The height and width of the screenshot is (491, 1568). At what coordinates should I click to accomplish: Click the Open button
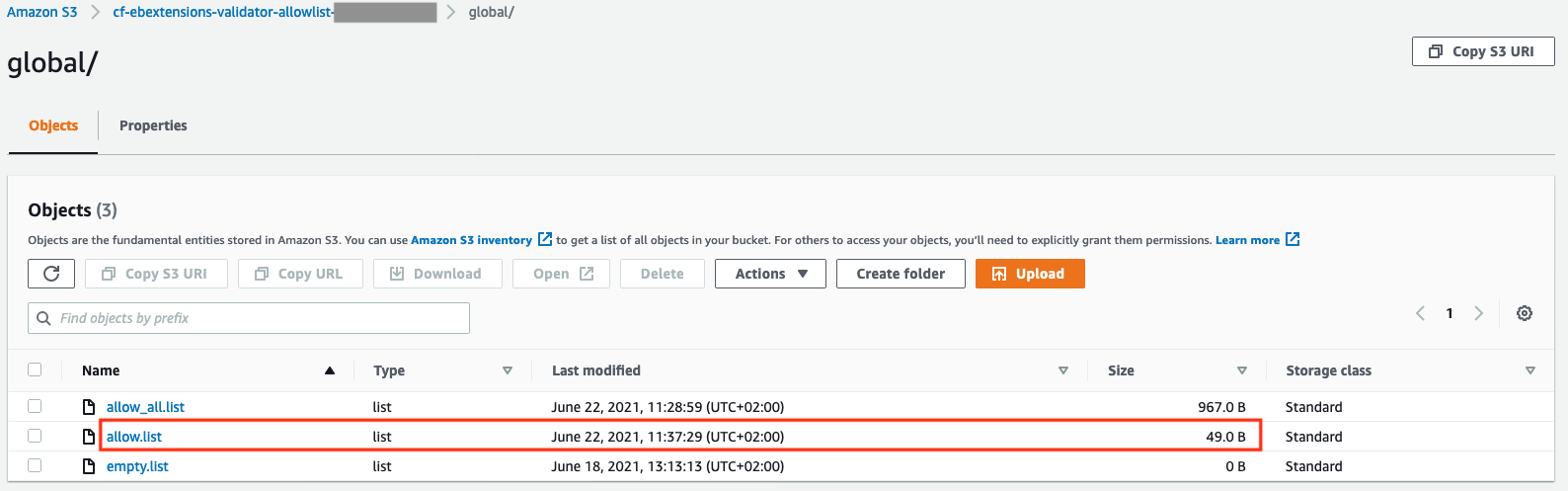click(x=561, y=274)
